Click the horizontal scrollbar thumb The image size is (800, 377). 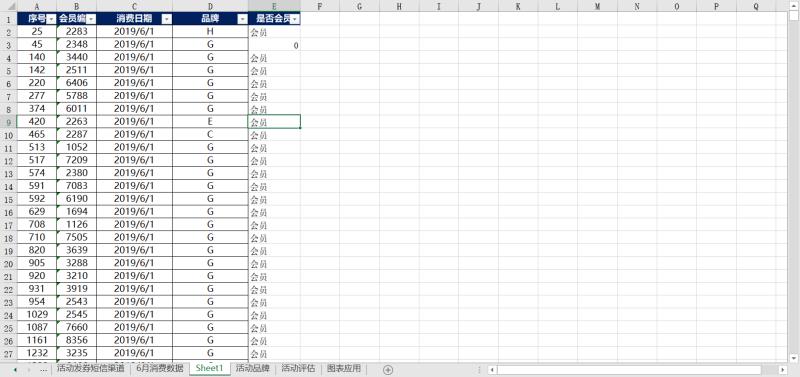pyautogui.click(x=629, y=369)
